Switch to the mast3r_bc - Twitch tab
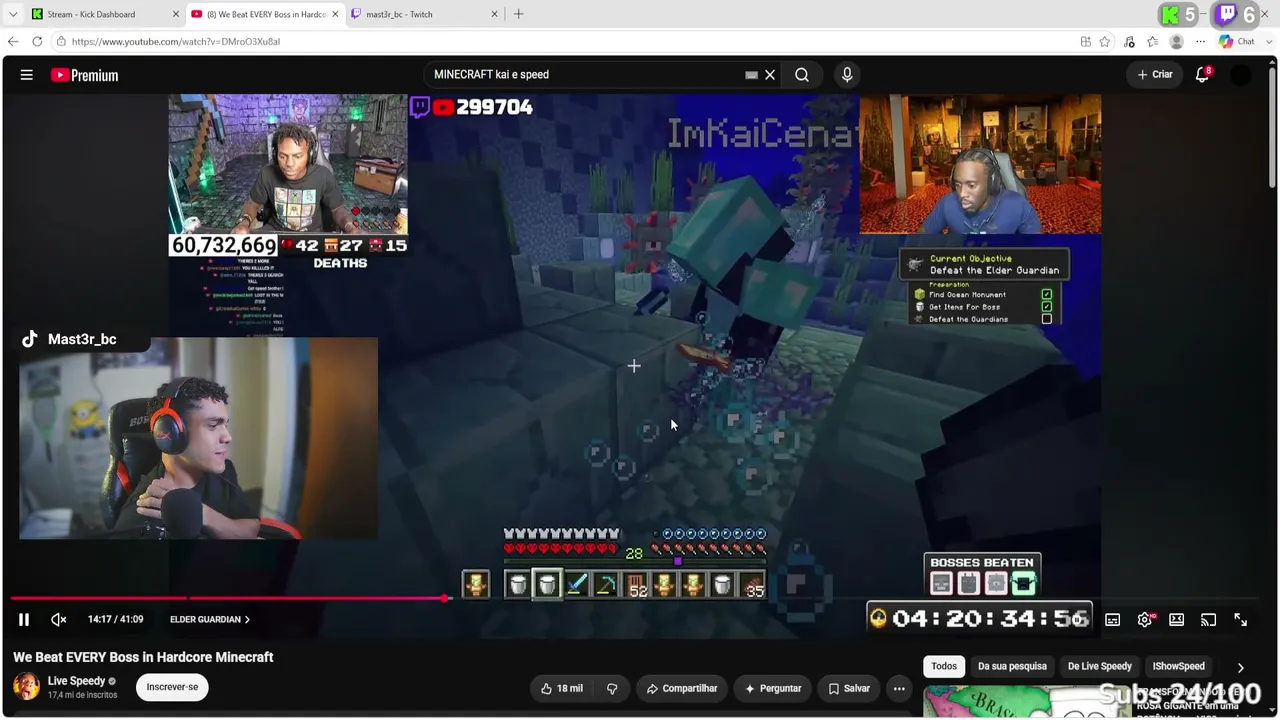Viewport: 1280px width, 720px height. pos(425,14)
